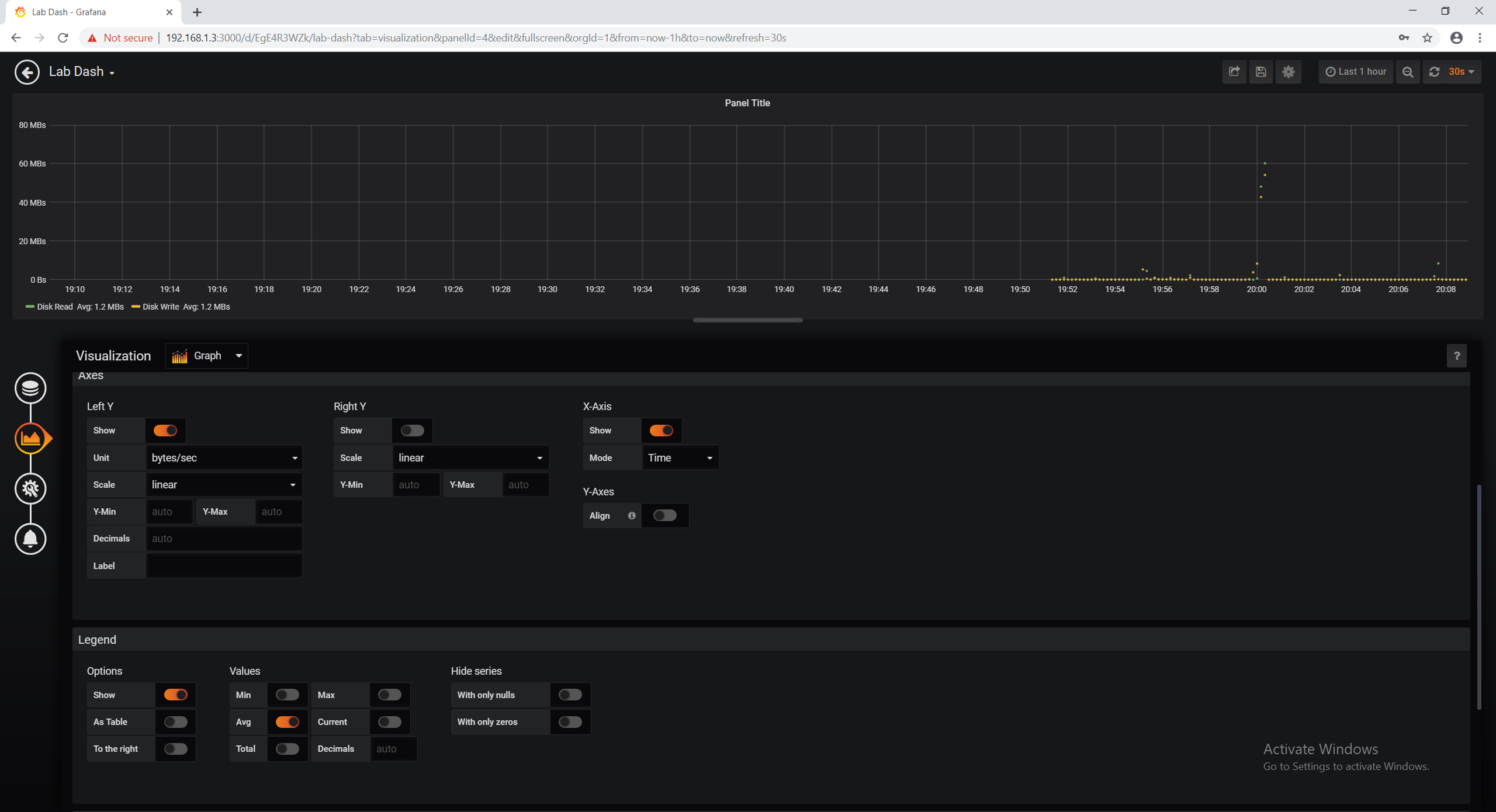Open the General settings gear-wrench sidebar icon
Viewport: 1496px width, 812px height.
coord(30,488)
